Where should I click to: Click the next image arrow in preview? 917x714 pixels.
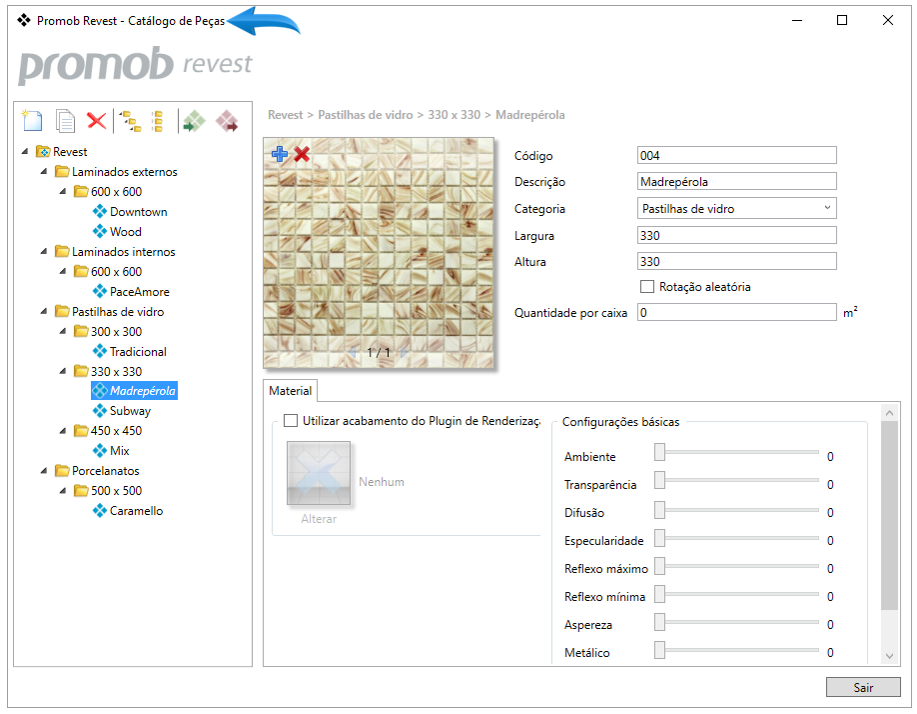tap(404, 352)
